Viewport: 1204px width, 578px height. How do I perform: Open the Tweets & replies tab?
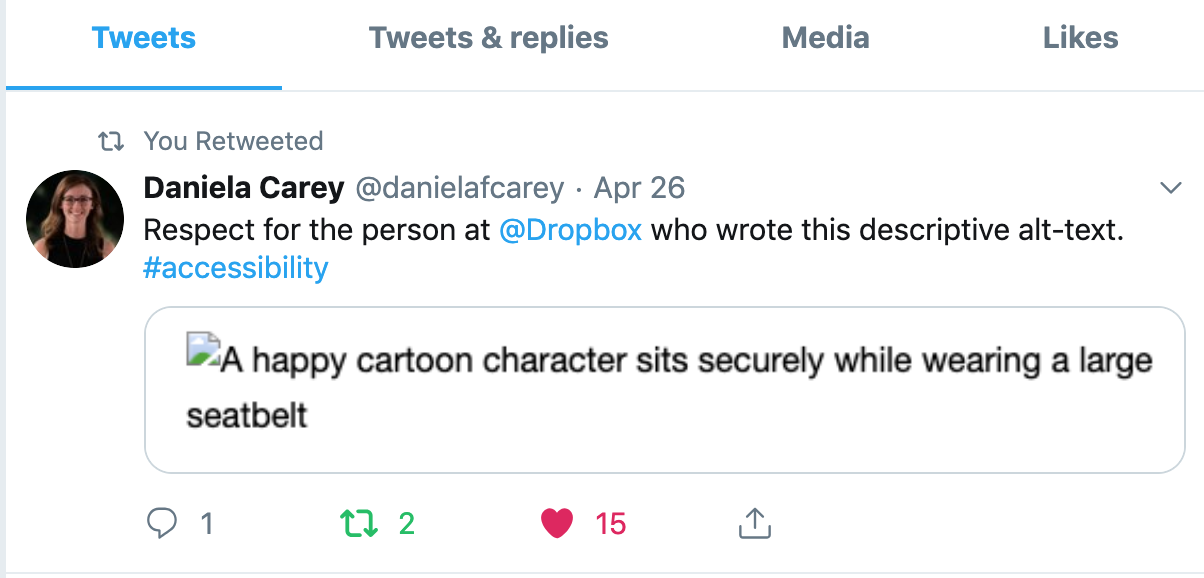tap(488, 38)
